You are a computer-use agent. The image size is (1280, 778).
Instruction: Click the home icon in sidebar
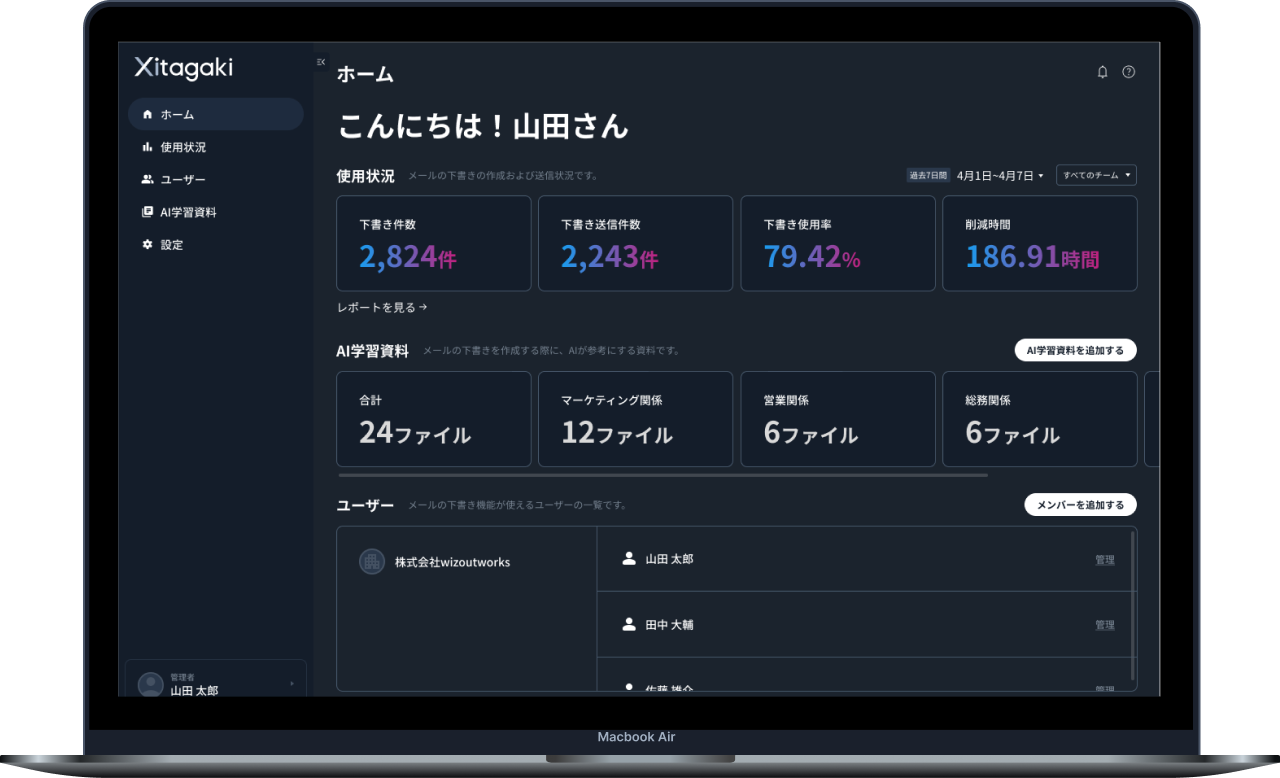point(147,114)
